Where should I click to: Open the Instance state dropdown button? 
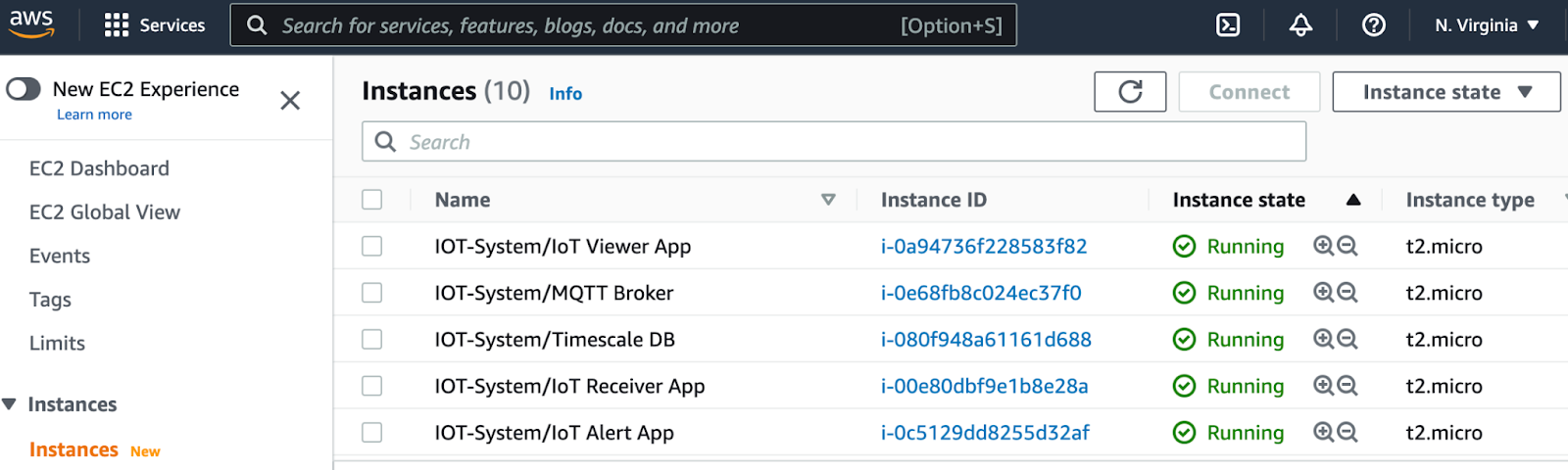(x=1445, y=92)
